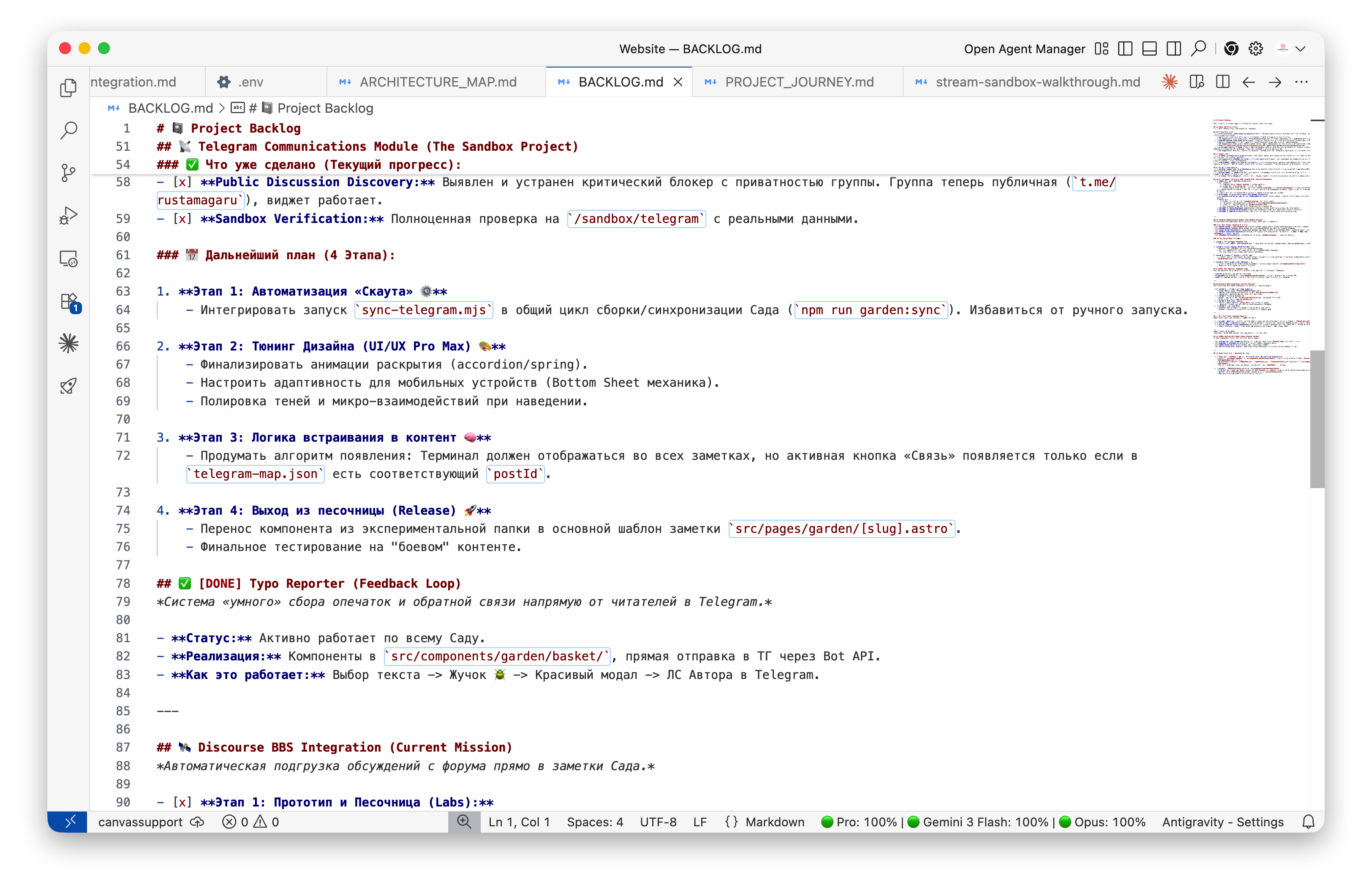Select the Markdown language mode selector

tap(774, 822)
